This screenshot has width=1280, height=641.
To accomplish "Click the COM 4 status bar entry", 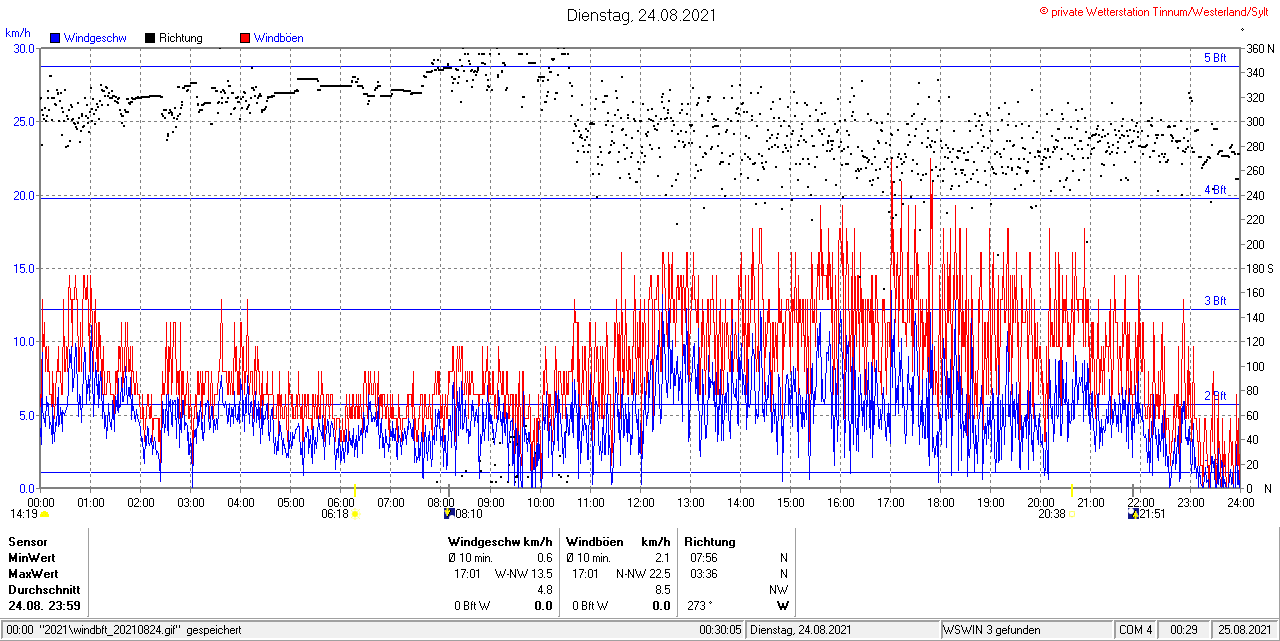I will click(1136, 631).
